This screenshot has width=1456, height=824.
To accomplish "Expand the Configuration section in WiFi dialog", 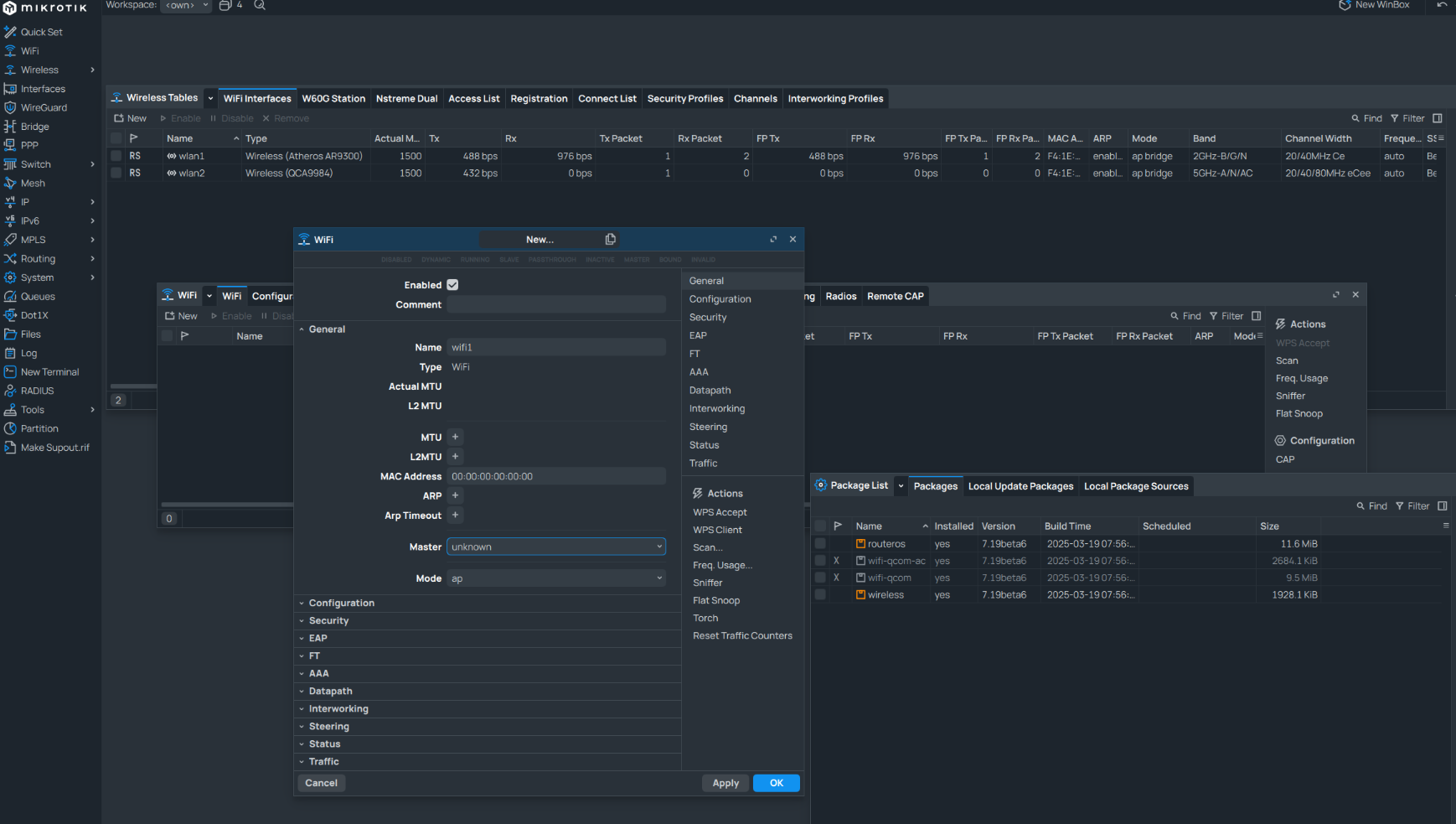I will click(x=342, y=603).
